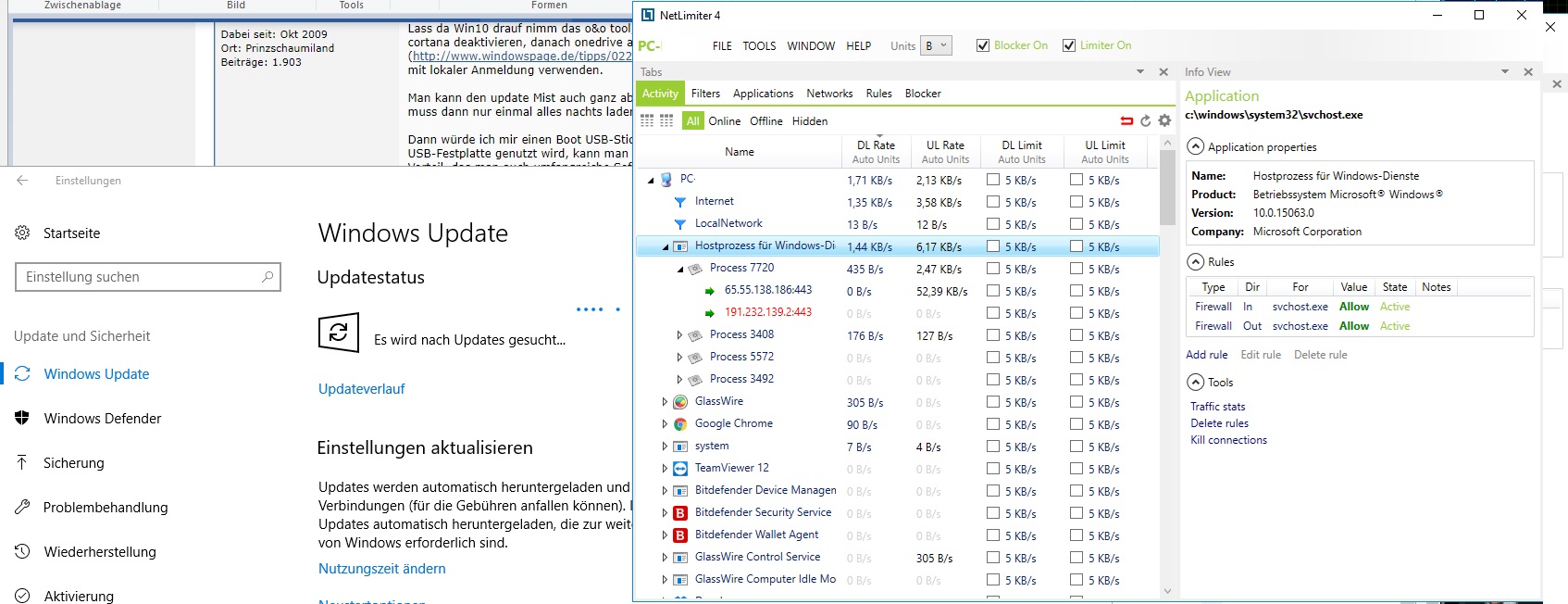The image size is (1568, 604).
Task: Toggle the Blocker On checkbox
Action: coord(983,45)
